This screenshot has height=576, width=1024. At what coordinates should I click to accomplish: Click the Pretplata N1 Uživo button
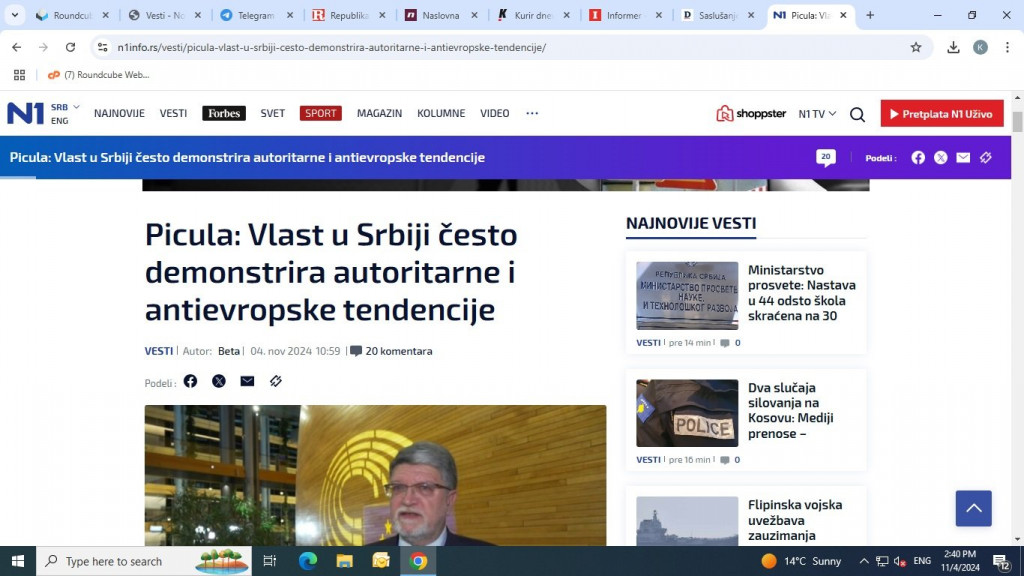(x=941, y=113)
